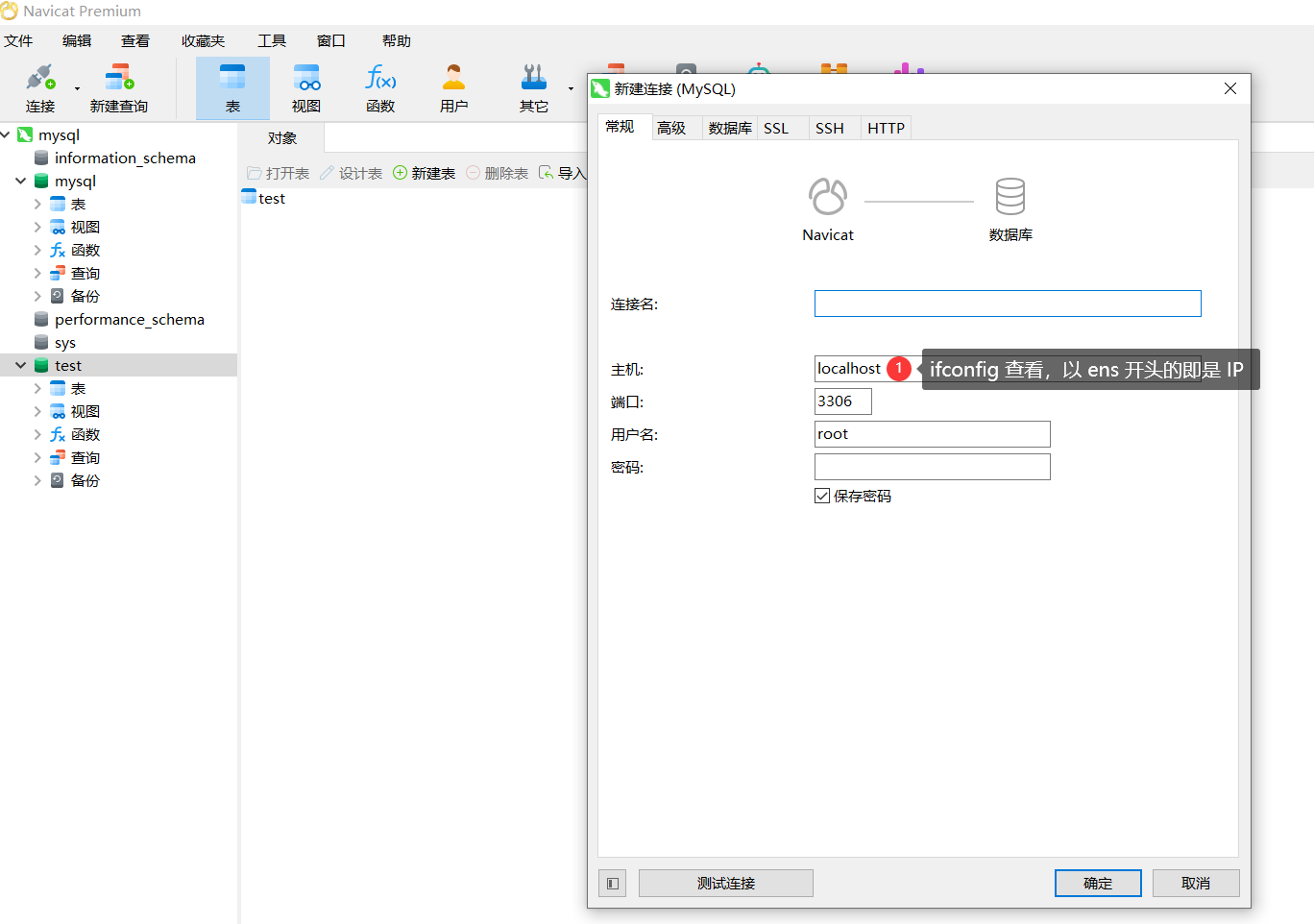Expand 表 under test database
The width and height of the screenshot is (1314, 924).
(37, 388)
